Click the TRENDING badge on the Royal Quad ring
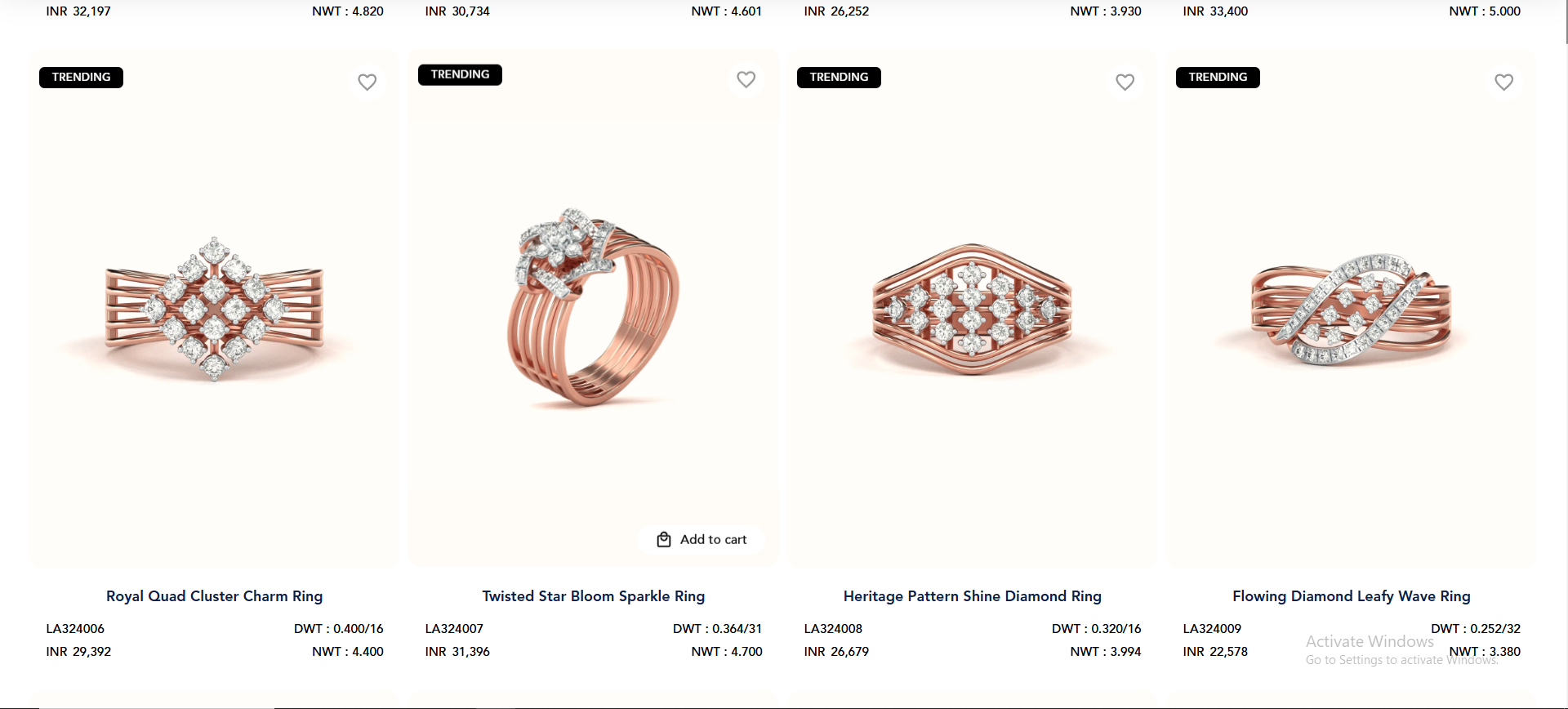The image size is (1568, 709). coord(81,78)
